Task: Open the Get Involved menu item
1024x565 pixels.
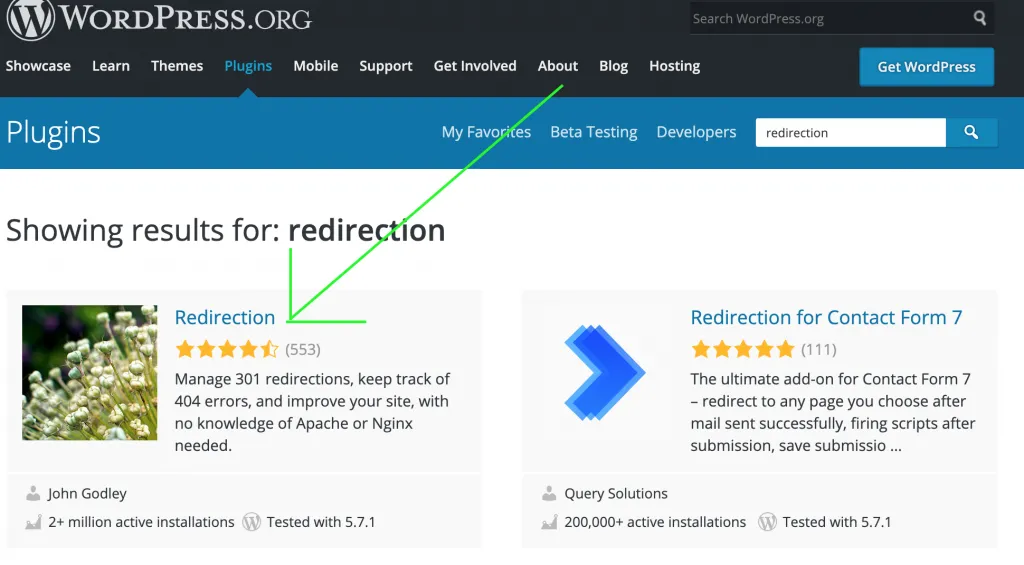Action: pyautogui.click(x=475, y=66)
